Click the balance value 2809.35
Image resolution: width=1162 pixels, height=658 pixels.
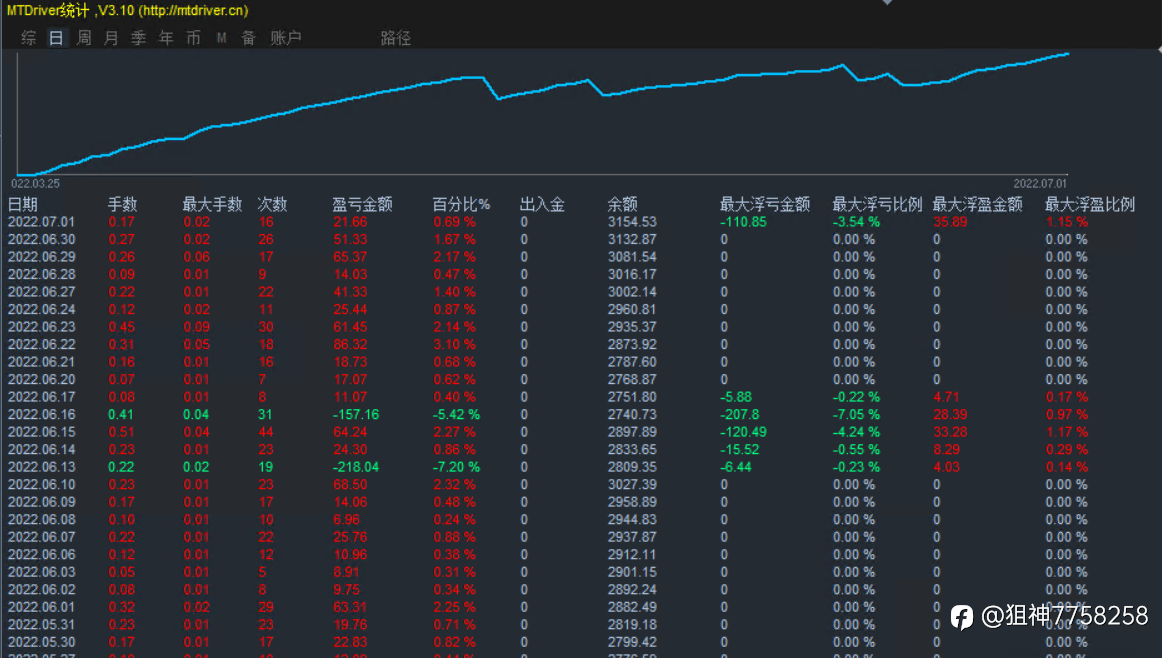pos(632,467)
